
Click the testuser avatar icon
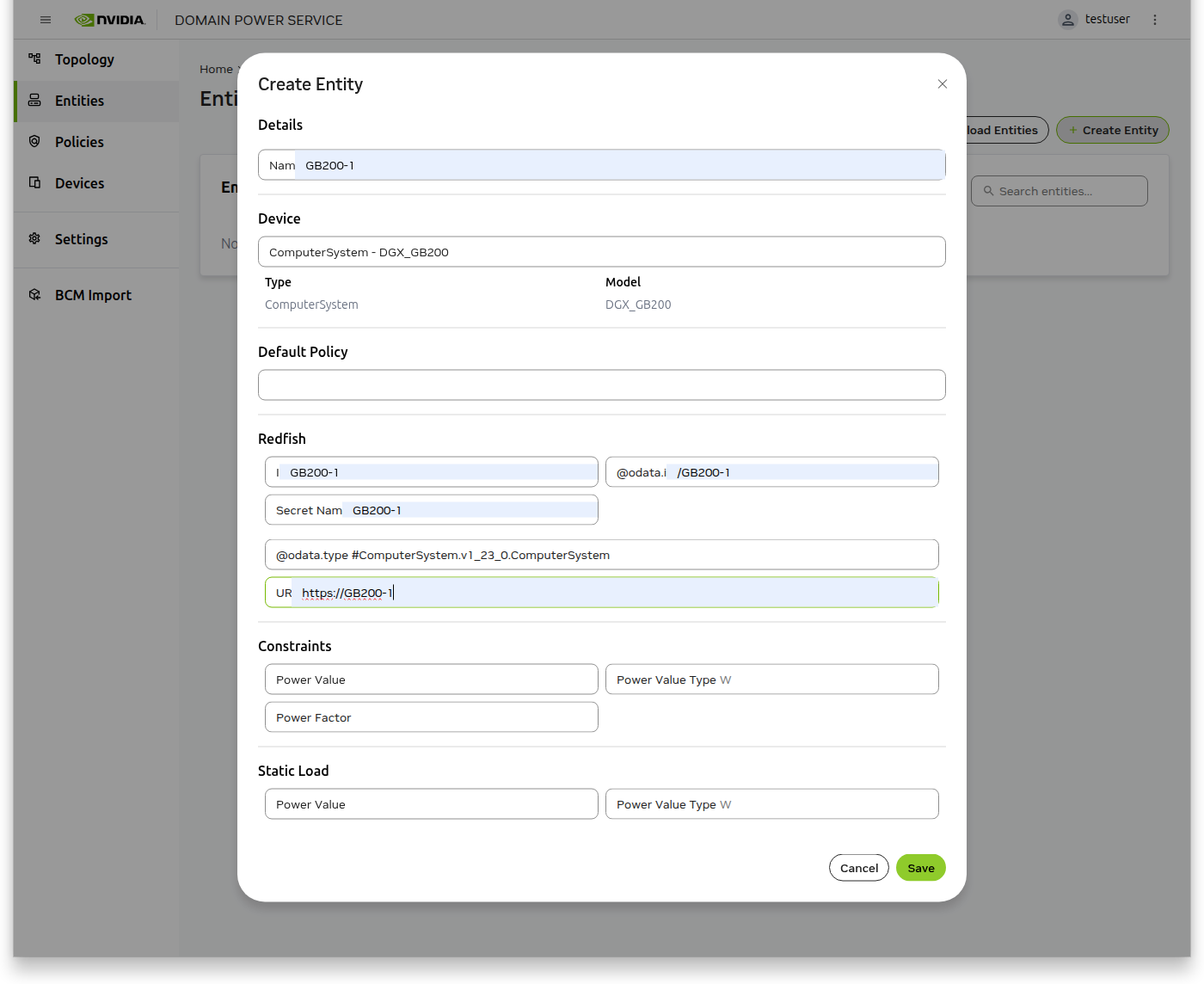coord(1068,19)
